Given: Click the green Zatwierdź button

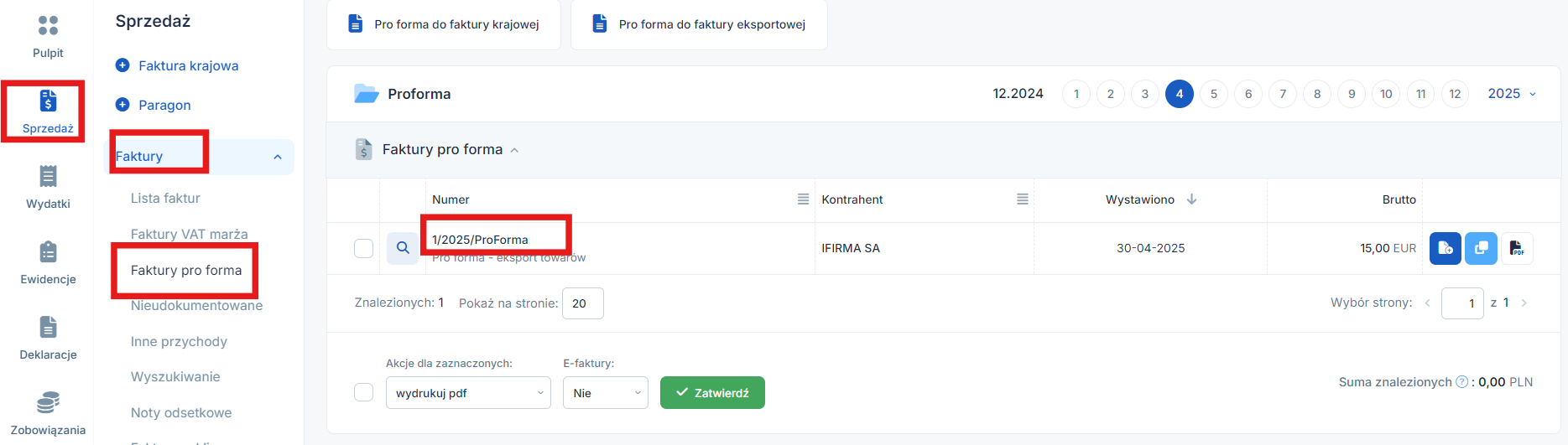Looking at the screenshot, I should point(712,393).
